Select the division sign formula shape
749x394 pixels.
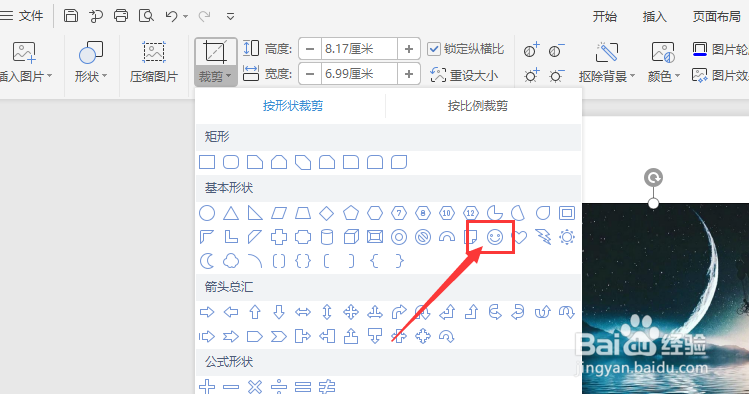[x=279, y=387]
